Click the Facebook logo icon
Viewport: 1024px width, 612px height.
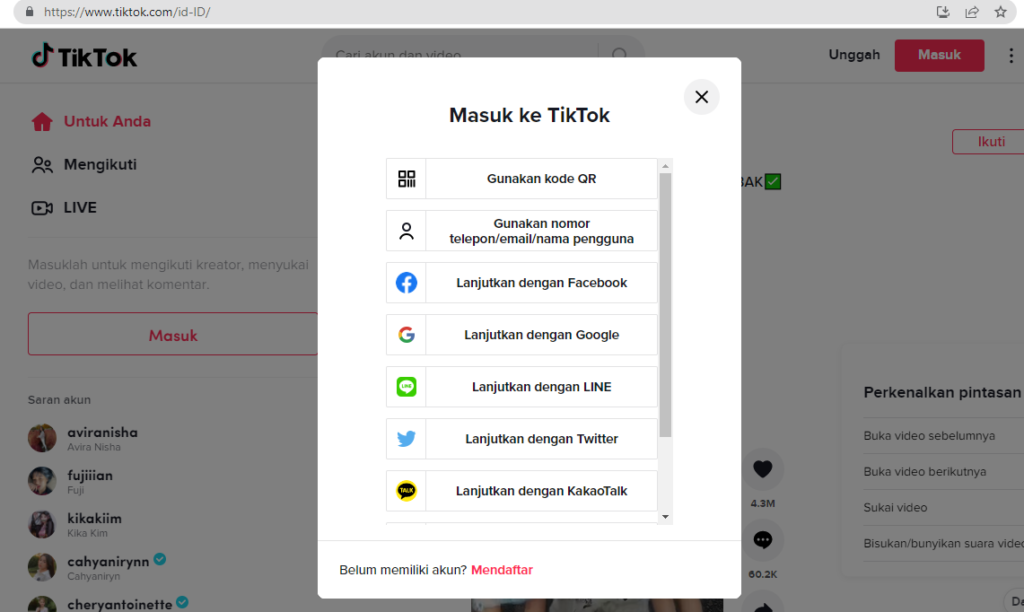click(x=406, y=283)
